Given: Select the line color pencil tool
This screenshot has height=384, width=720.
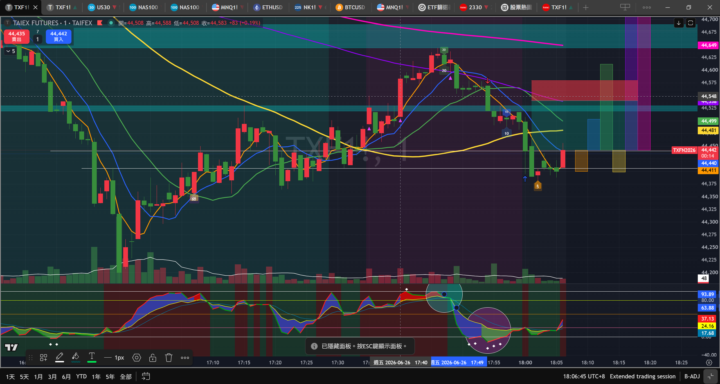Looking at the screenshot, I should 59,357.
